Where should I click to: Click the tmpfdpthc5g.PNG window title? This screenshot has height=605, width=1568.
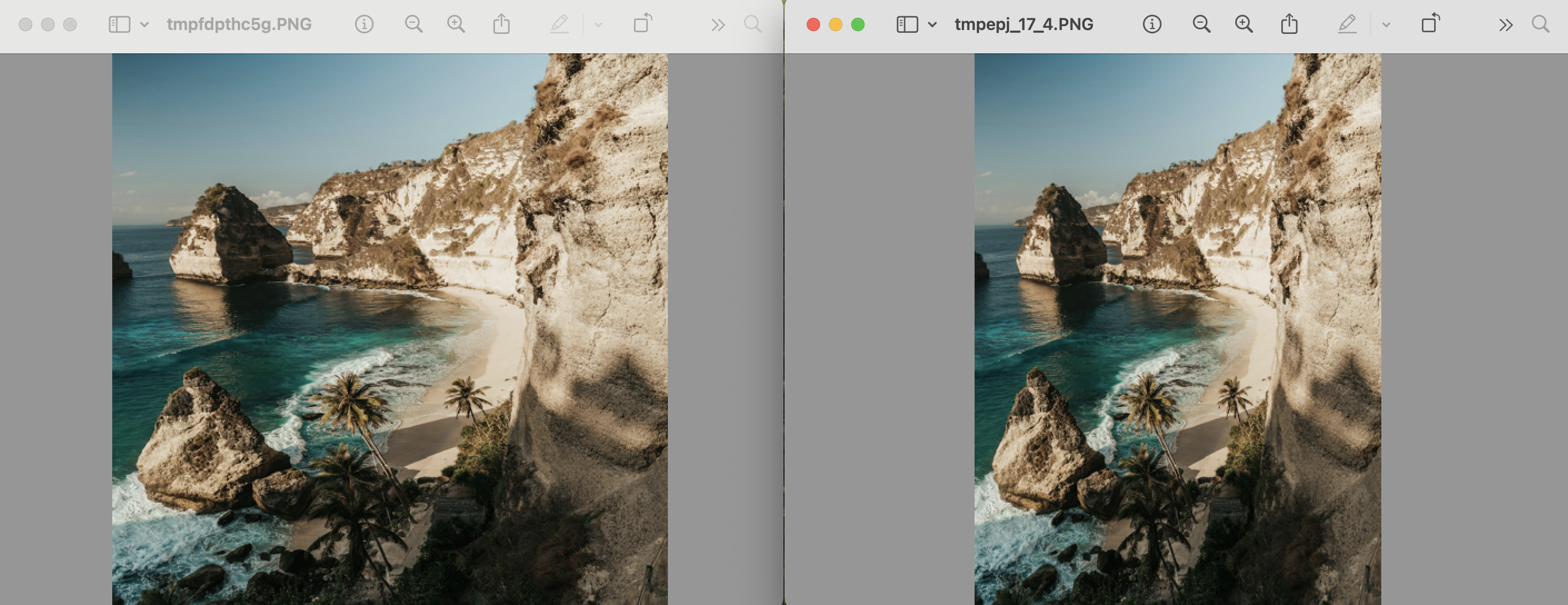[238, 24]
